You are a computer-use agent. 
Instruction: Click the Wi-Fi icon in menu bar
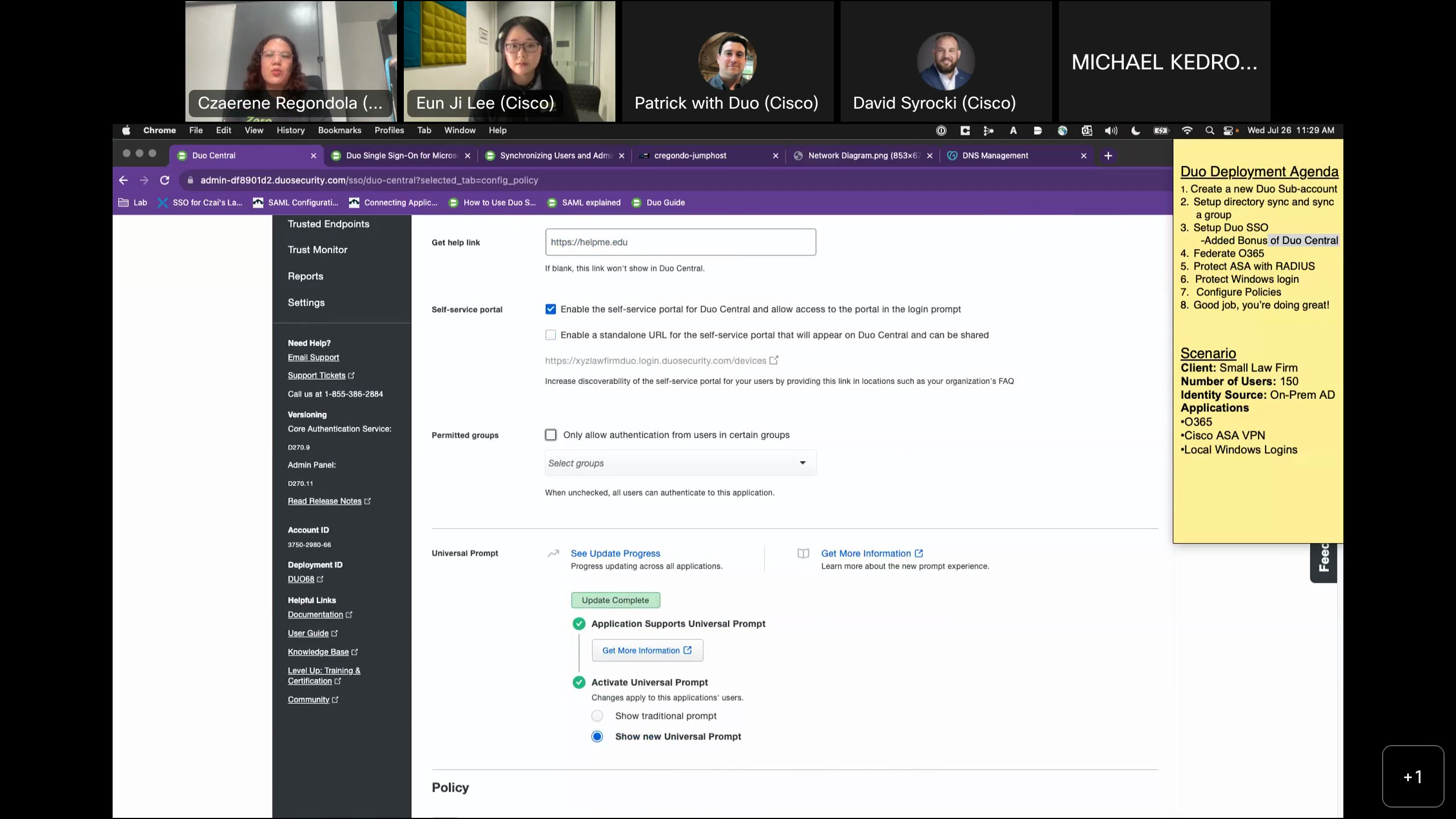1187,130
